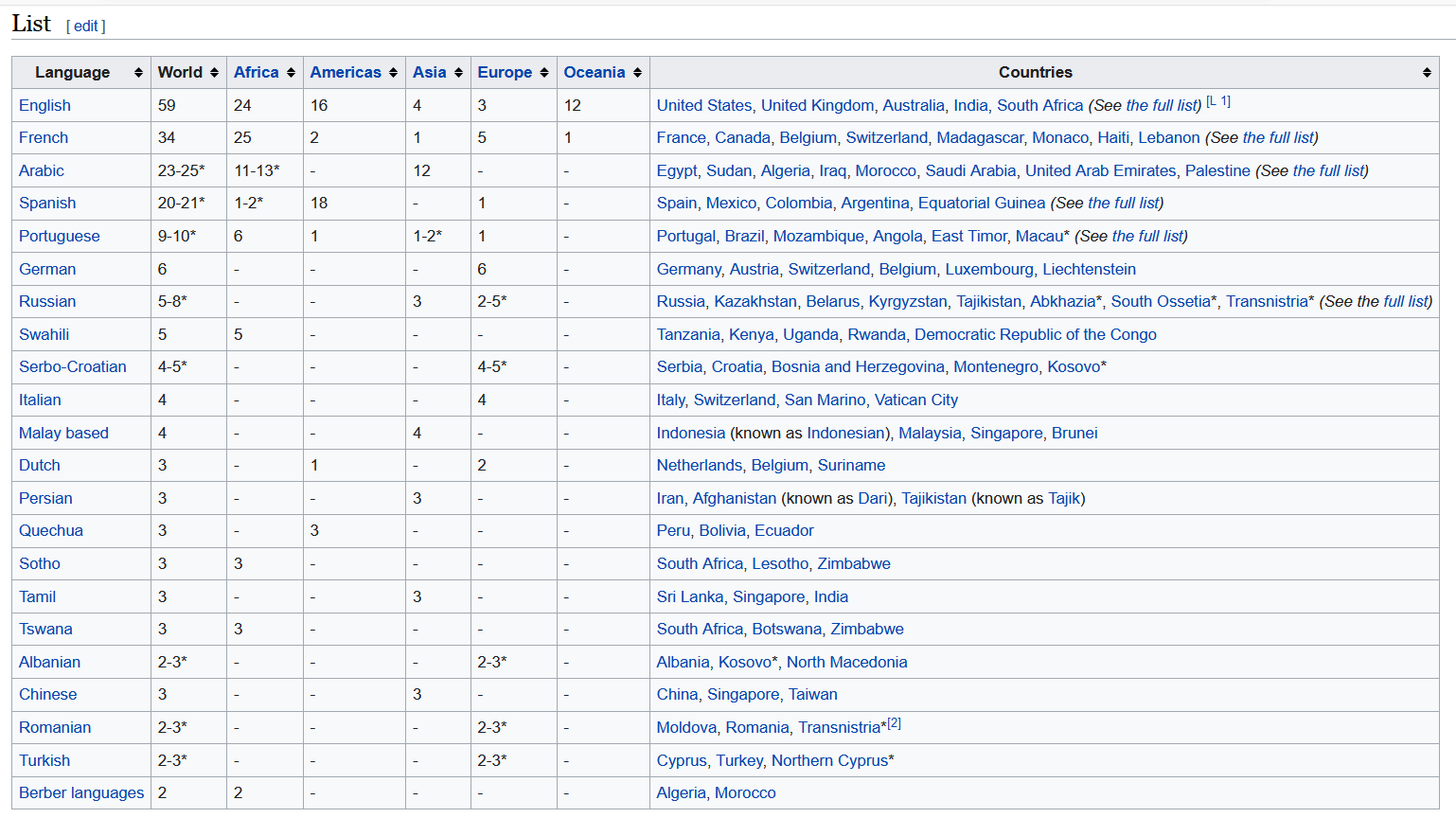This screenshot has height=818, width=1456.
Task: Open the Northern Cyprus link
Action: point(830,760)
